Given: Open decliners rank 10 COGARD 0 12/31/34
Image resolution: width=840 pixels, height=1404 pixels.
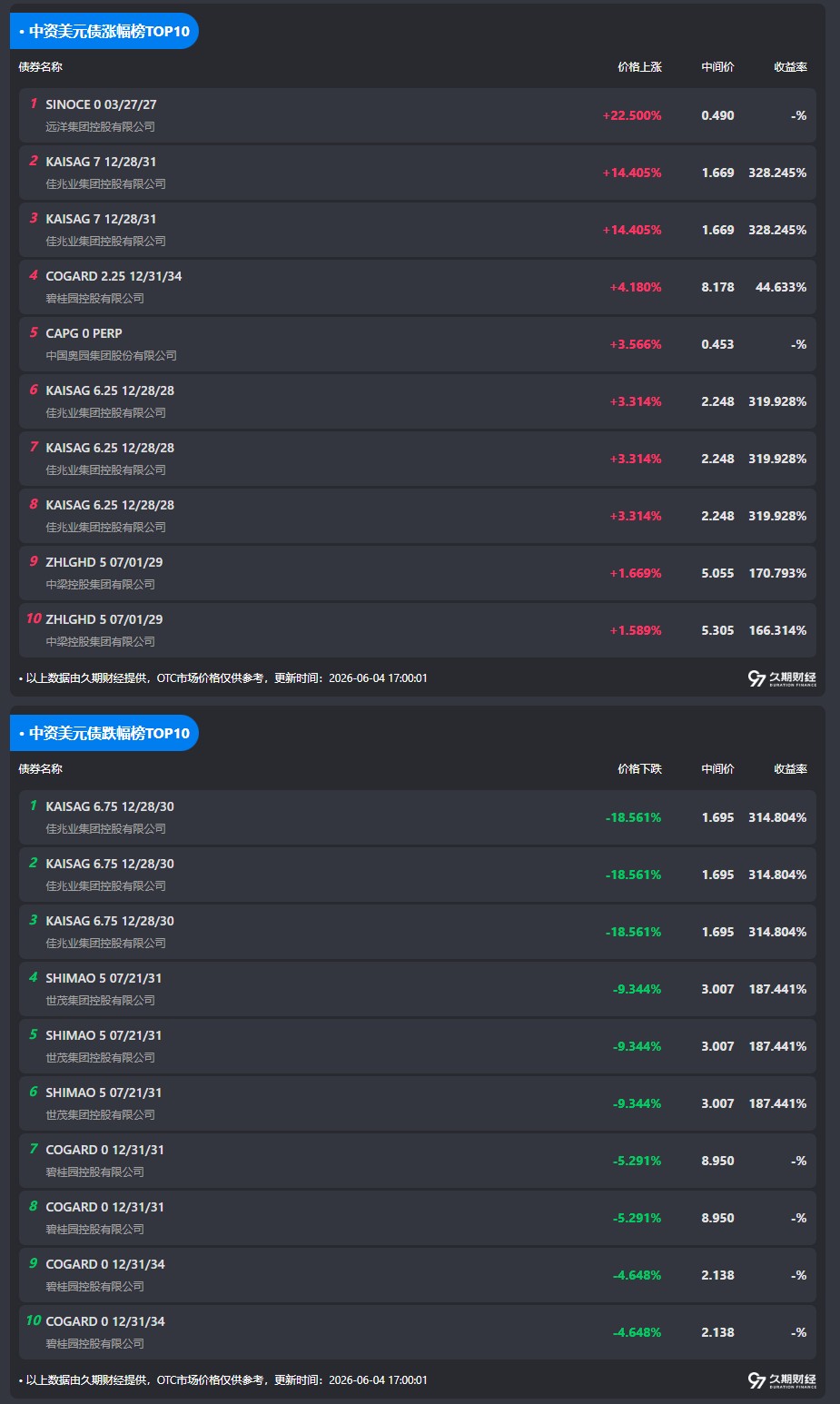Looking at the screenshot, I should point(418,1332).
